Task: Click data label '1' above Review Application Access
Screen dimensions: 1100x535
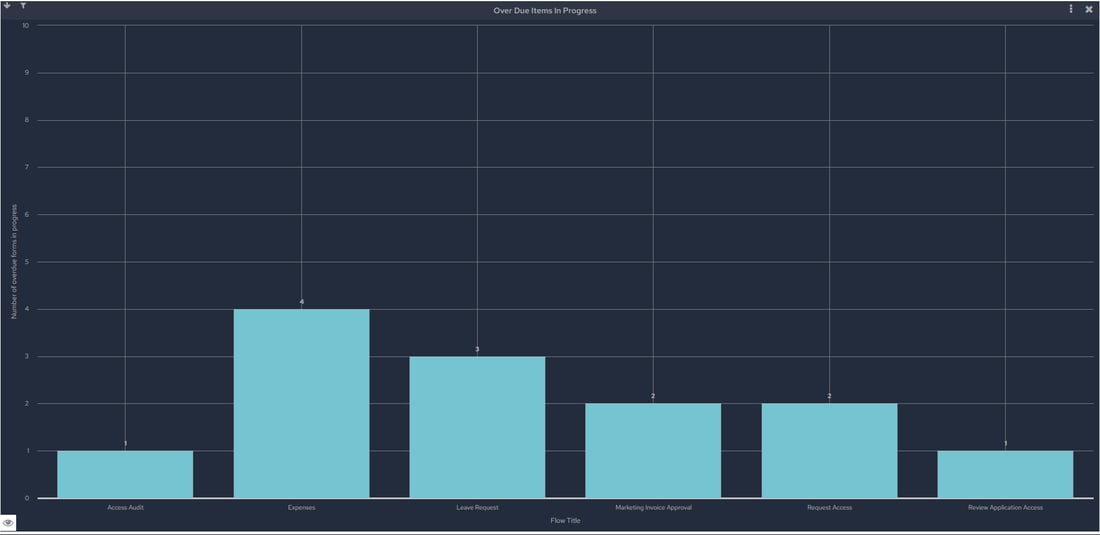Action: (x=1005, y=443)
